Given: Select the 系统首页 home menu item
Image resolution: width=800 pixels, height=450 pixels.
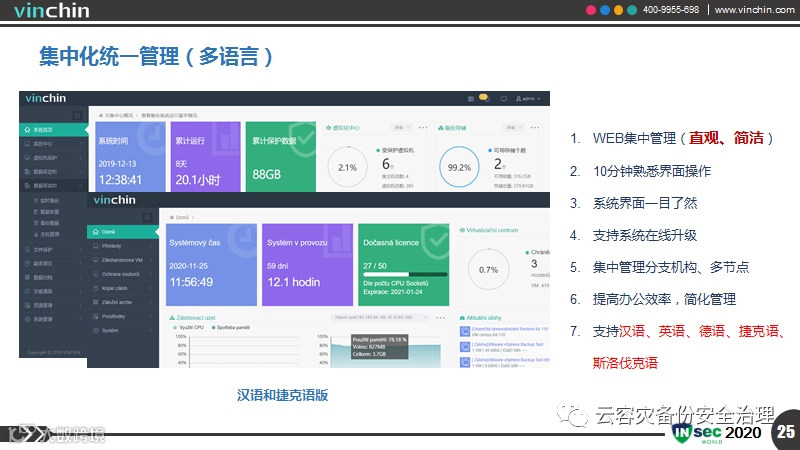Looking at the screenshot, I should (54, 130).
